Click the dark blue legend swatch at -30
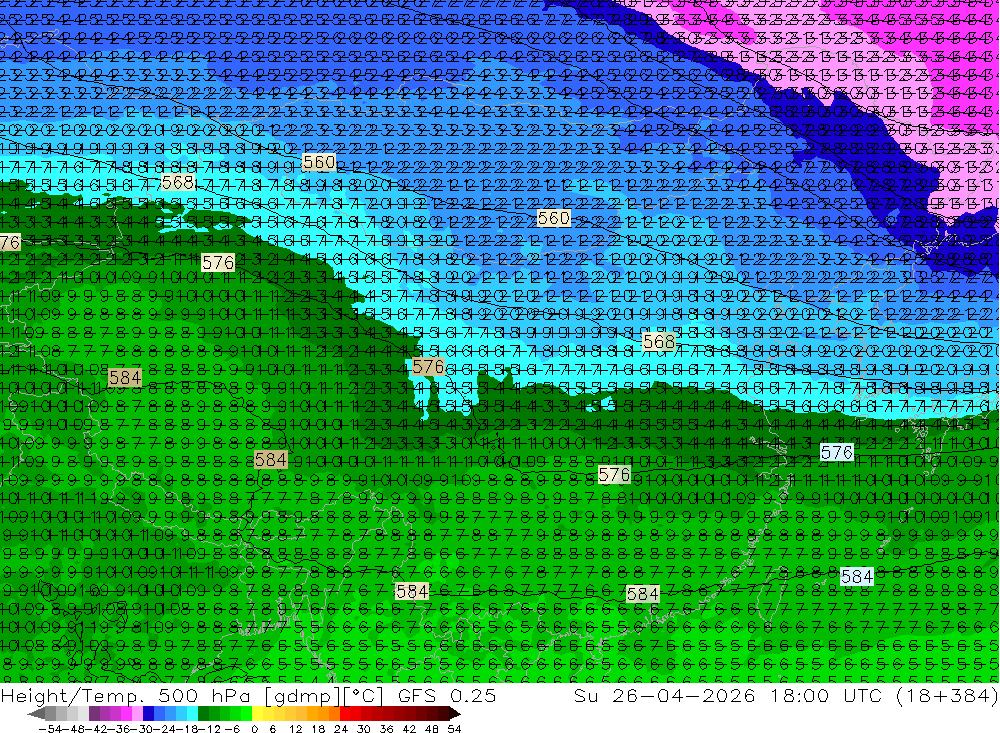The height and width of the screenshot is (733, 1000). [x=148, y=713]
